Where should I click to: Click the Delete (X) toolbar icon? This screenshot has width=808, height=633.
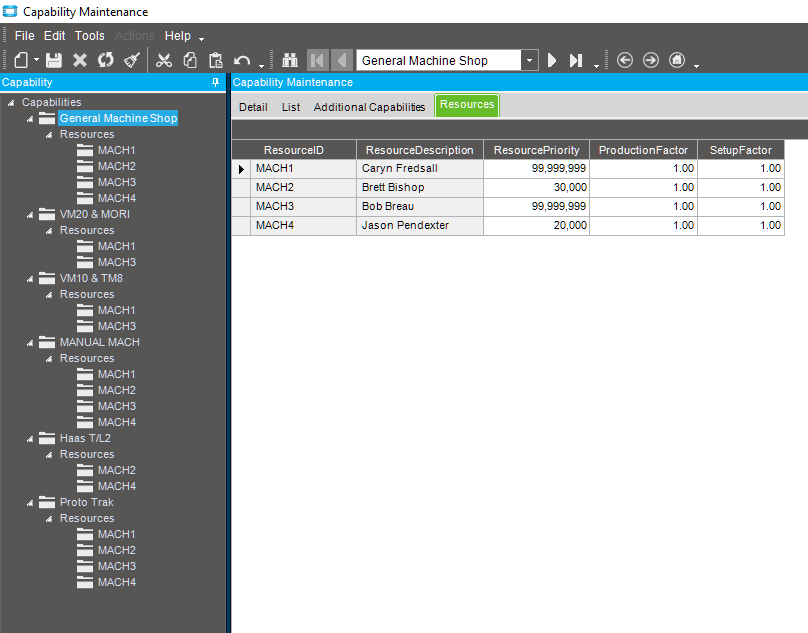pyautogui.click(x=80, y=60)
